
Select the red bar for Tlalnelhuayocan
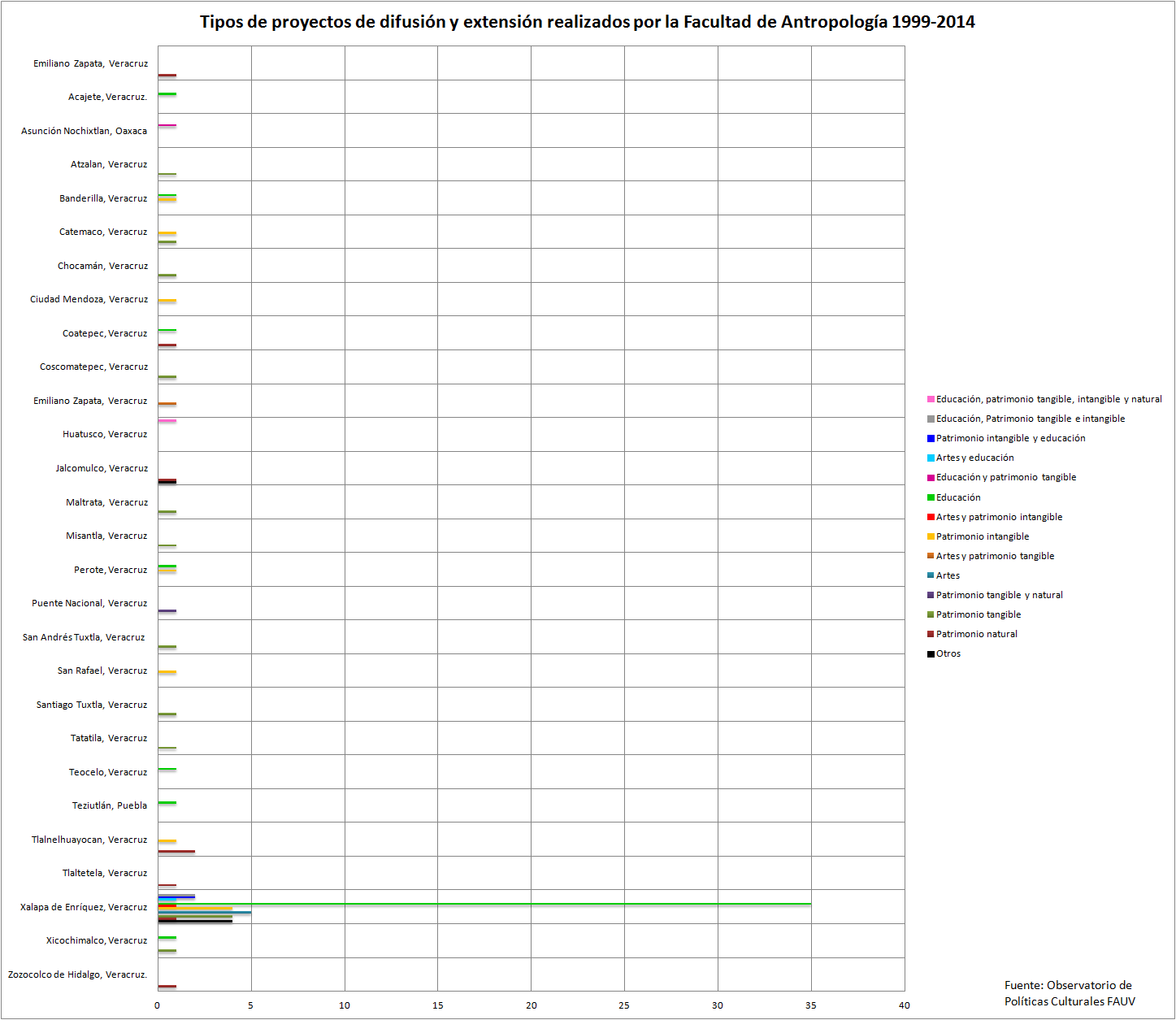coord(175,850)
